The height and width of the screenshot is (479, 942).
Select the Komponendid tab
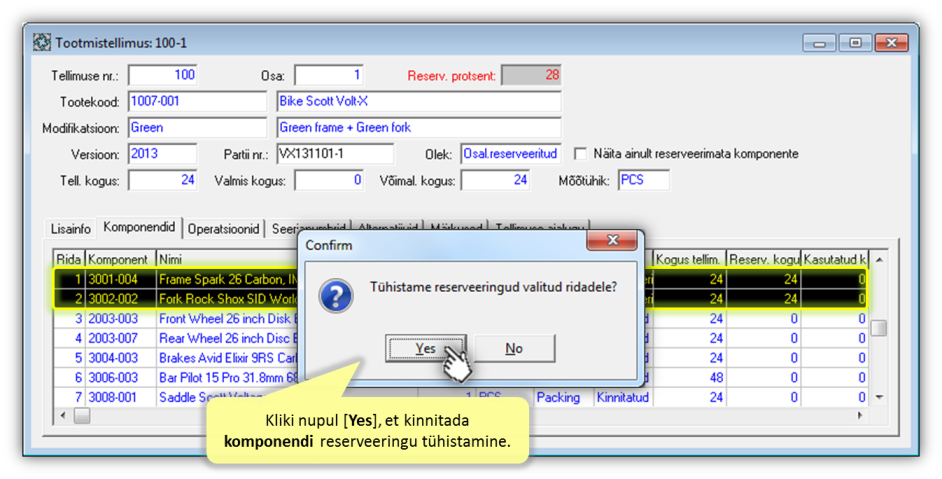(139, 227)
